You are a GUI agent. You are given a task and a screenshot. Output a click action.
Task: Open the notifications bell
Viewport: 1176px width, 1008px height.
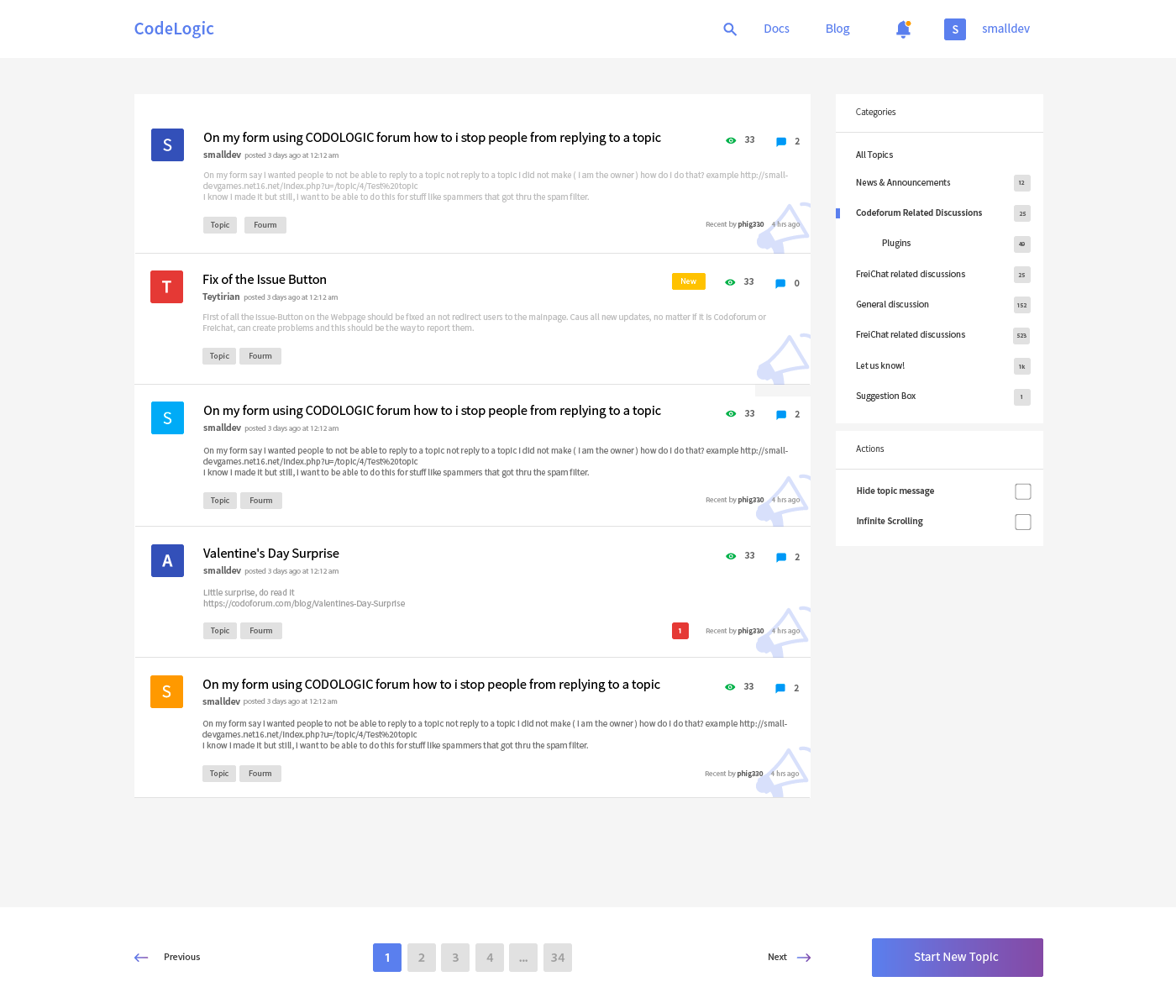903,29
